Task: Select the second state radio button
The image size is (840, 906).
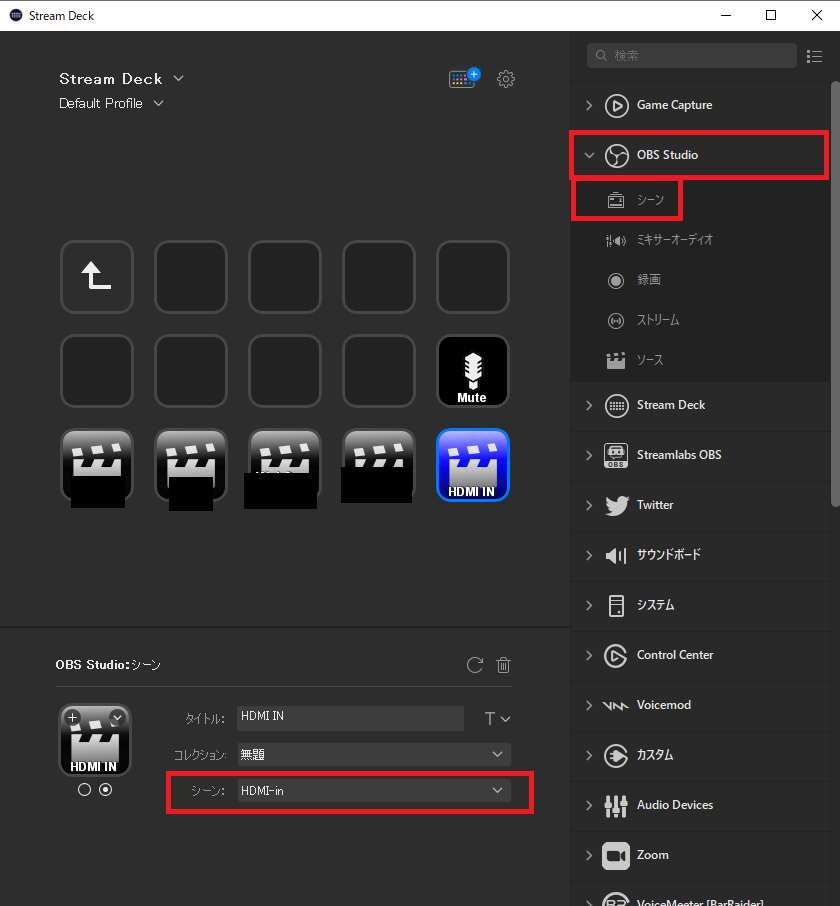Action: 105,790
